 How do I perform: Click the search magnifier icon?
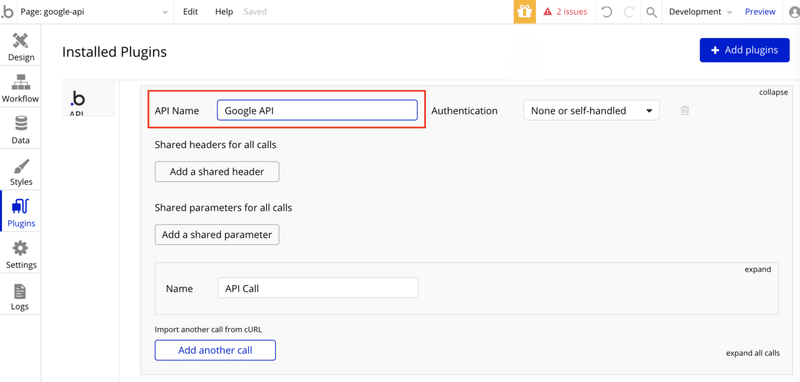(x=651, y=12)
